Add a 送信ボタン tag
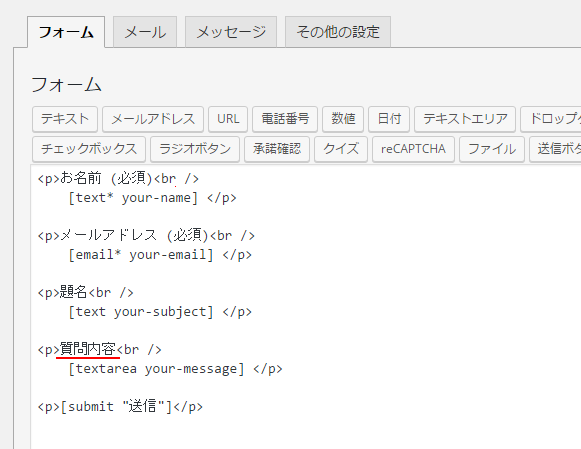The image size is (581, 449). coord(555,149)
